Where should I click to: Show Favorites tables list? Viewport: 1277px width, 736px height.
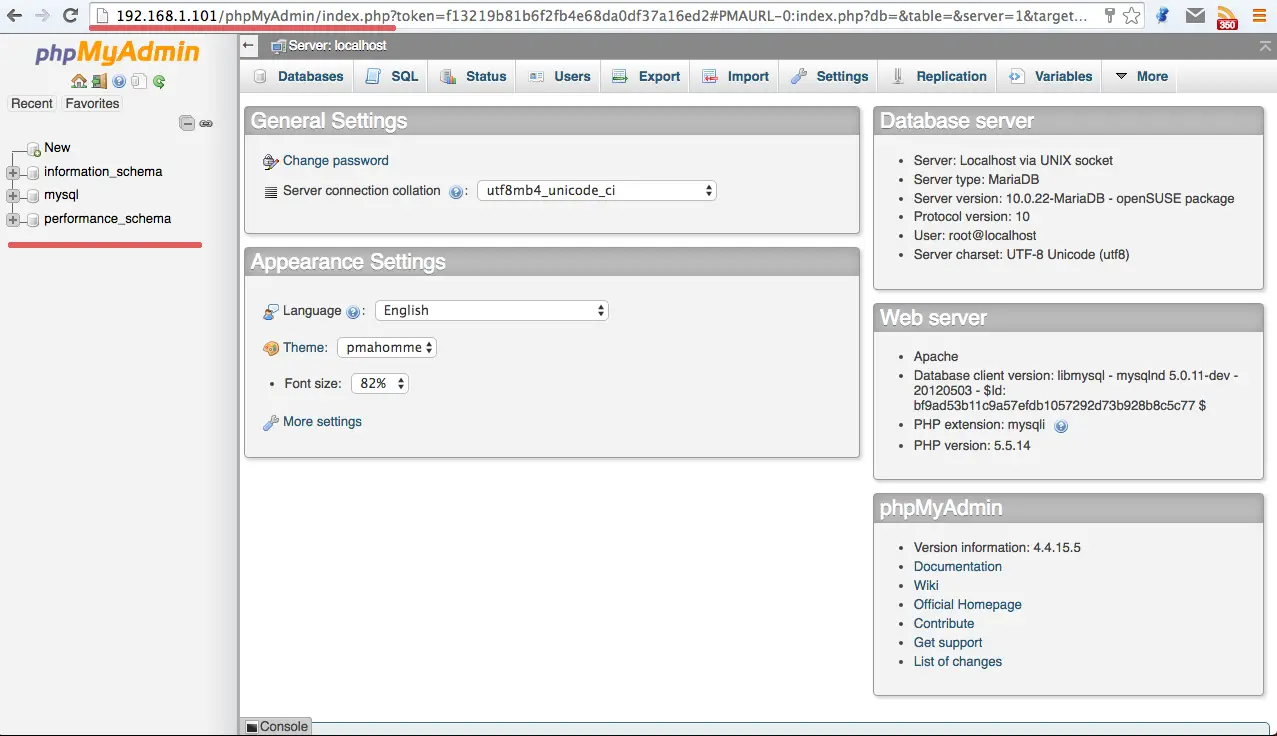[92, 104]
